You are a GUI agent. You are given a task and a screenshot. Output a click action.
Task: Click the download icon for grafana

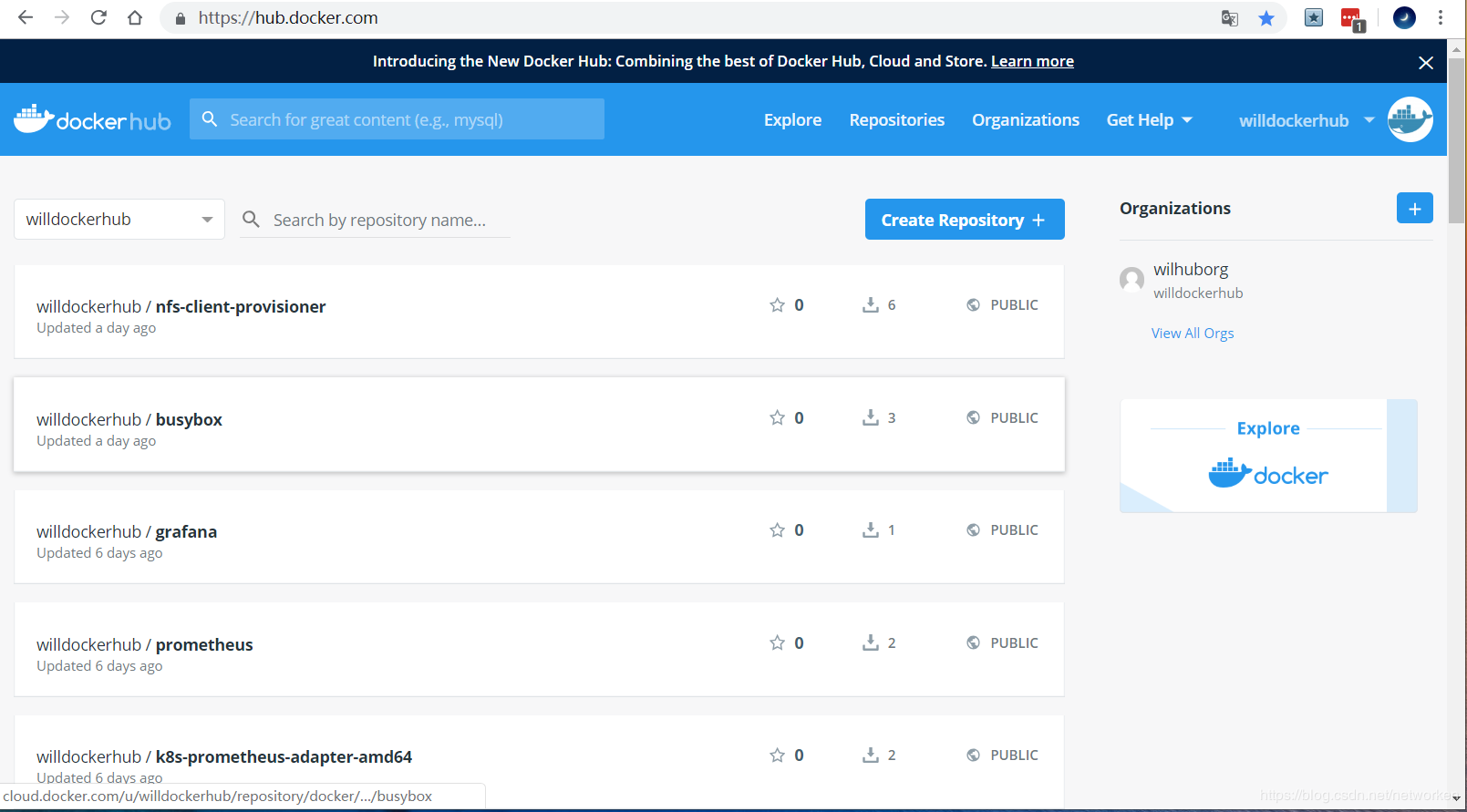(871, 530)
